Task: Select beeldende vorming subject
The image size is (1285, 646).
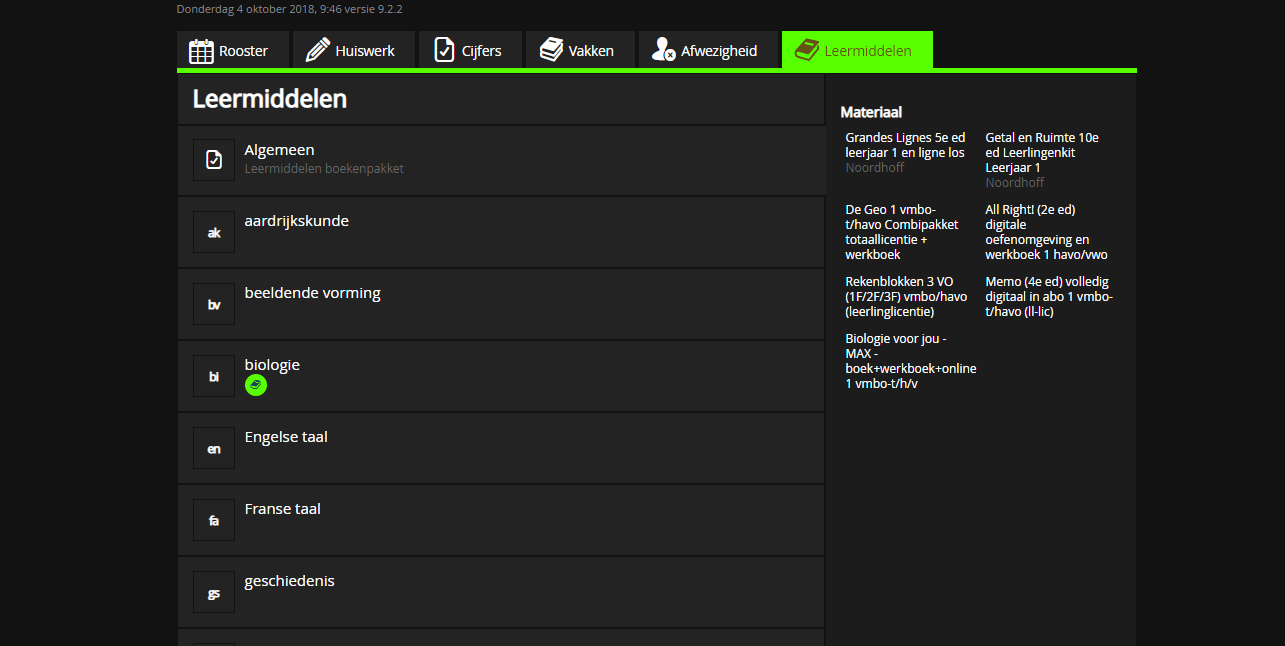Action: pyautogui.click(x=501, y=304)
